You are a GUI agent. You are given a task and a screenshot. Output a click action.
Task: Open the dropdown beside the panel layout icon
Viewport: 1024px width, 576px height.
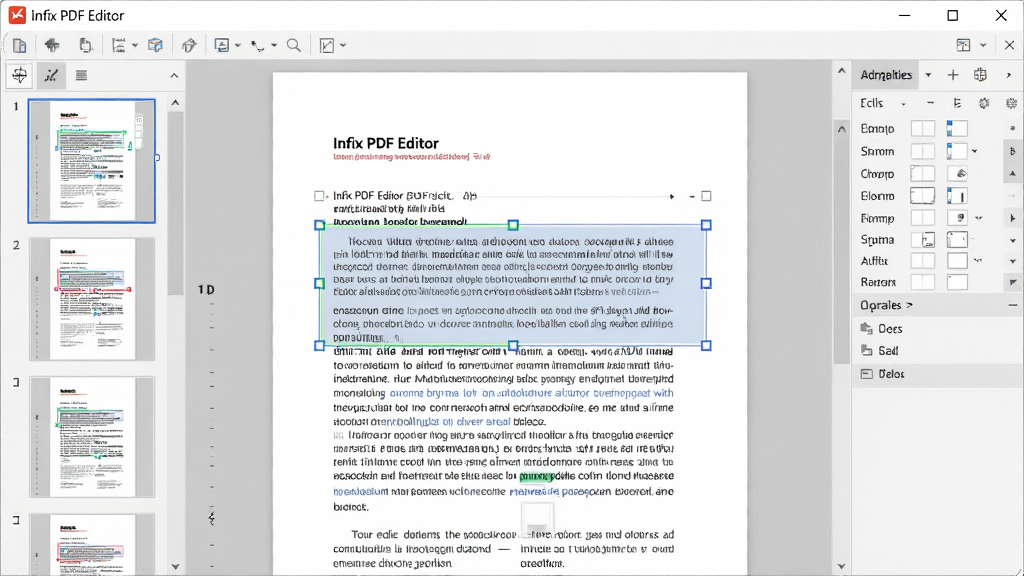(x=983, y=46)
